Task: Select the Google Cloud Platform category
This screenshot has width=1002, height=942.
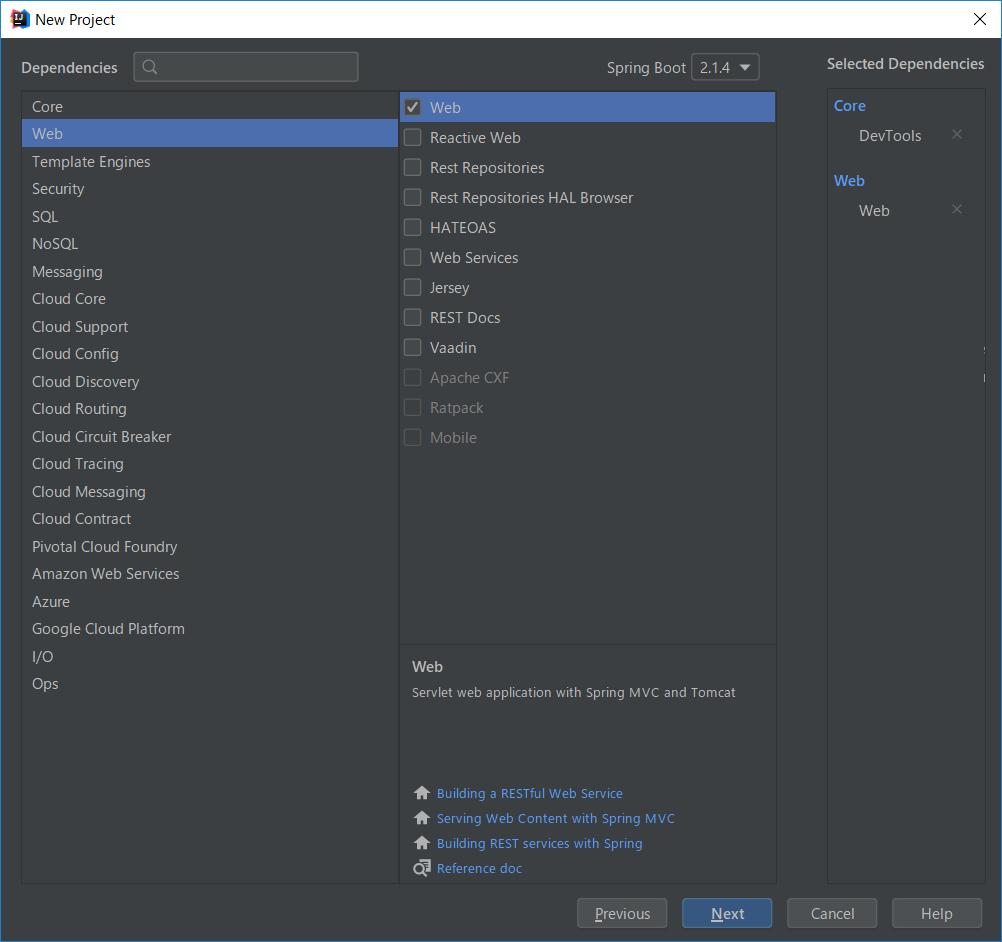Action: click(x=210, y=629)
